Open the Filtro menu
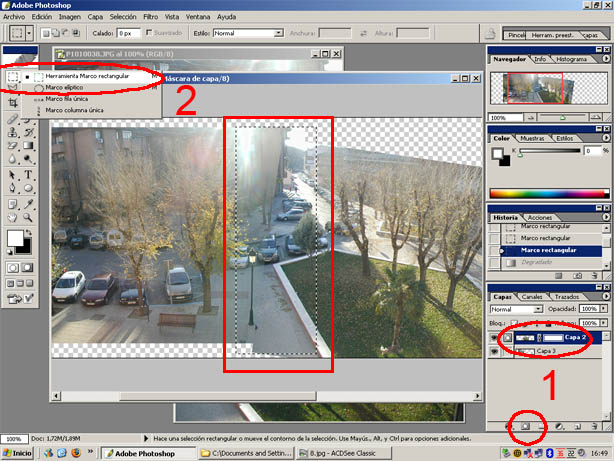614x461 pixels. coord(150,17)
